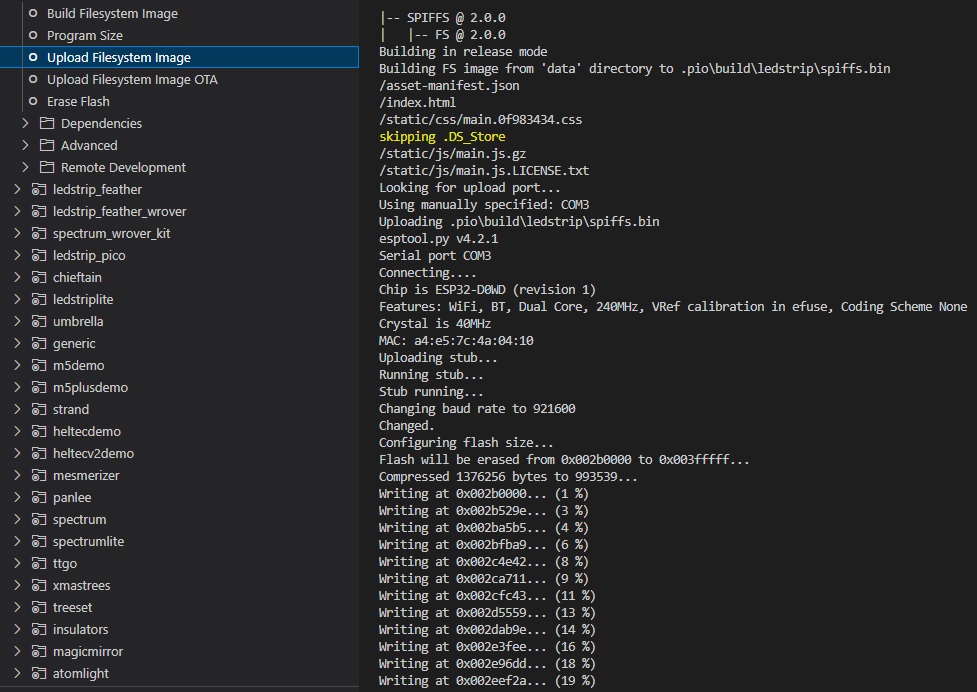
Task: Click heltecv2demo environment folder icon
Action: [39, 453]
